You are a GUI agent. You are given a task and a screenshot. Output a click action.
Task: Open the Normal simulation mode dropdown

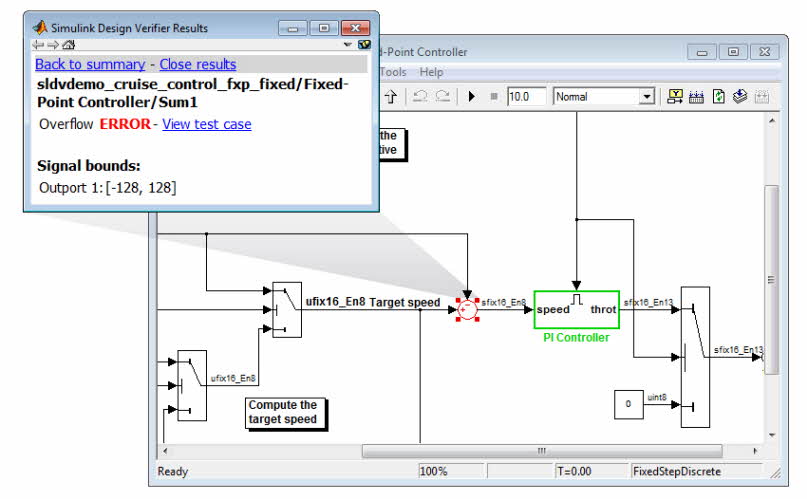coord(603,97)
